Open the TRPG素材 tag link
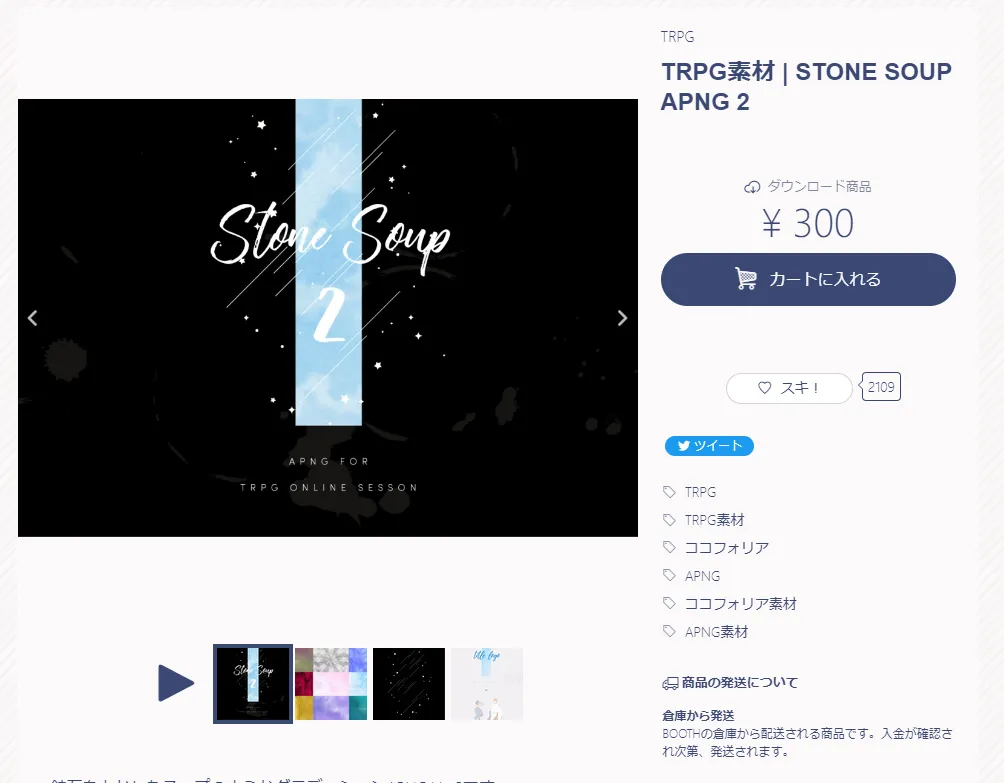1004x783 pixels. point(715,520)
